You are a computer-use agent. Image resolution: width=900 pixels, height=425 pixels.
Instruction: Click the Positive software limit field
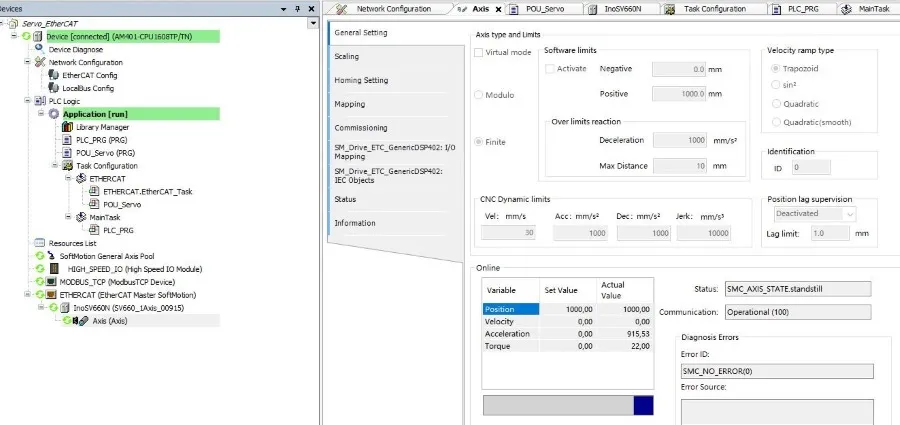[x=678, y=93]
